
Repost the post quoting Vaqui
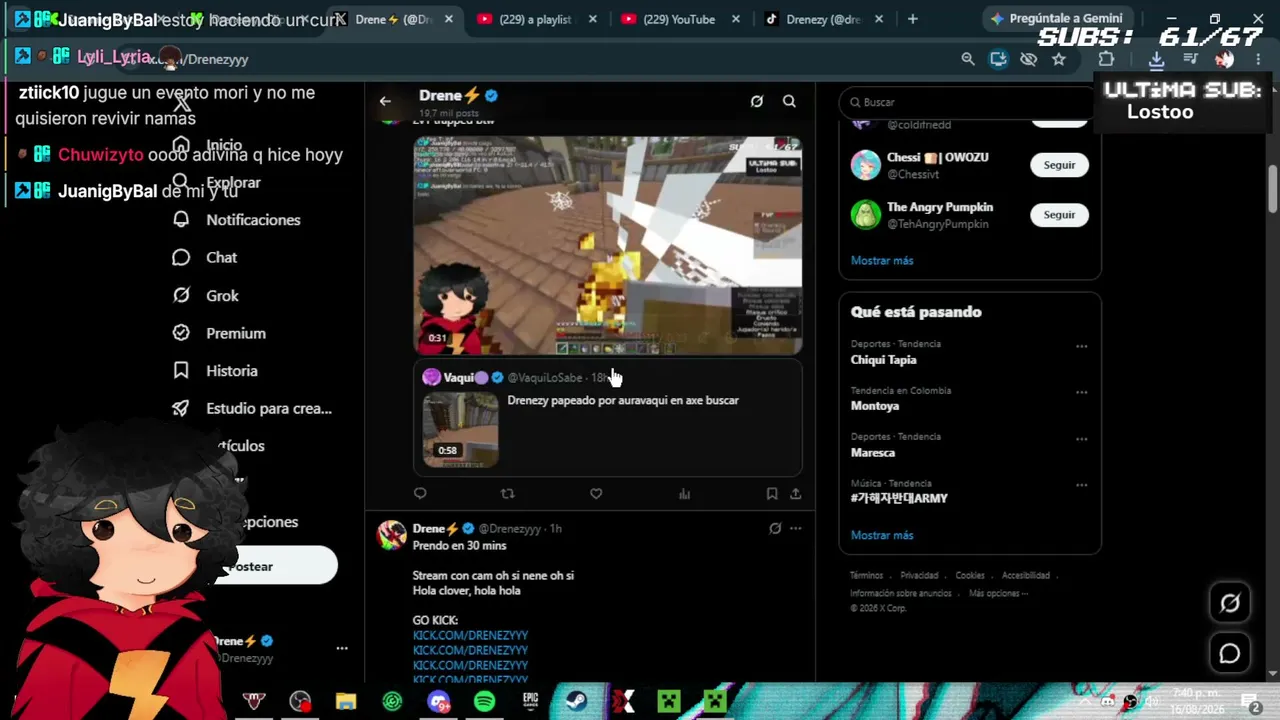point(507,493)
